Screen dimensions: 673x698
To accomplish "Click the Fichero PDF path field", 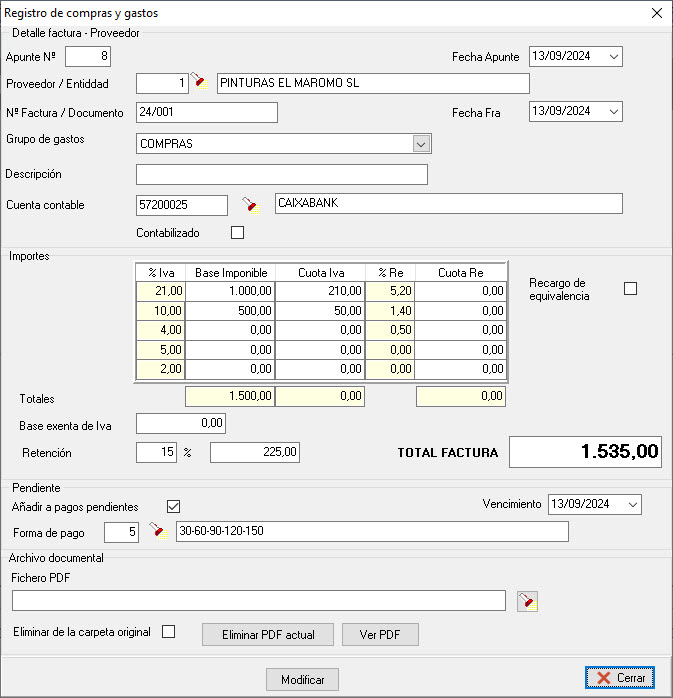I will coord(259,601).
